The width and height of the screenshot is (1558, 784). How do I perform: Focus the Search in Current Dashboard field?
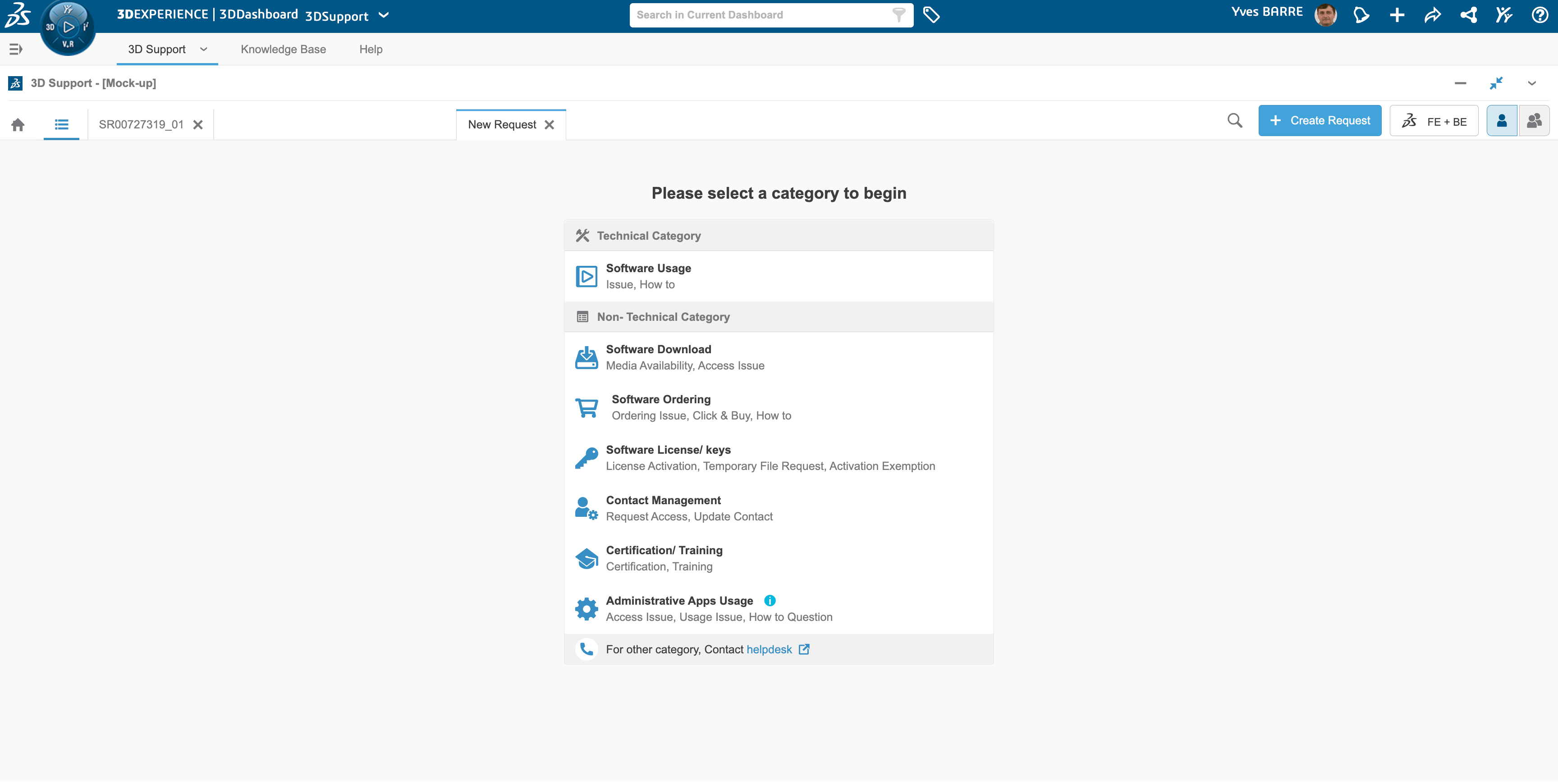click(762, 15)
